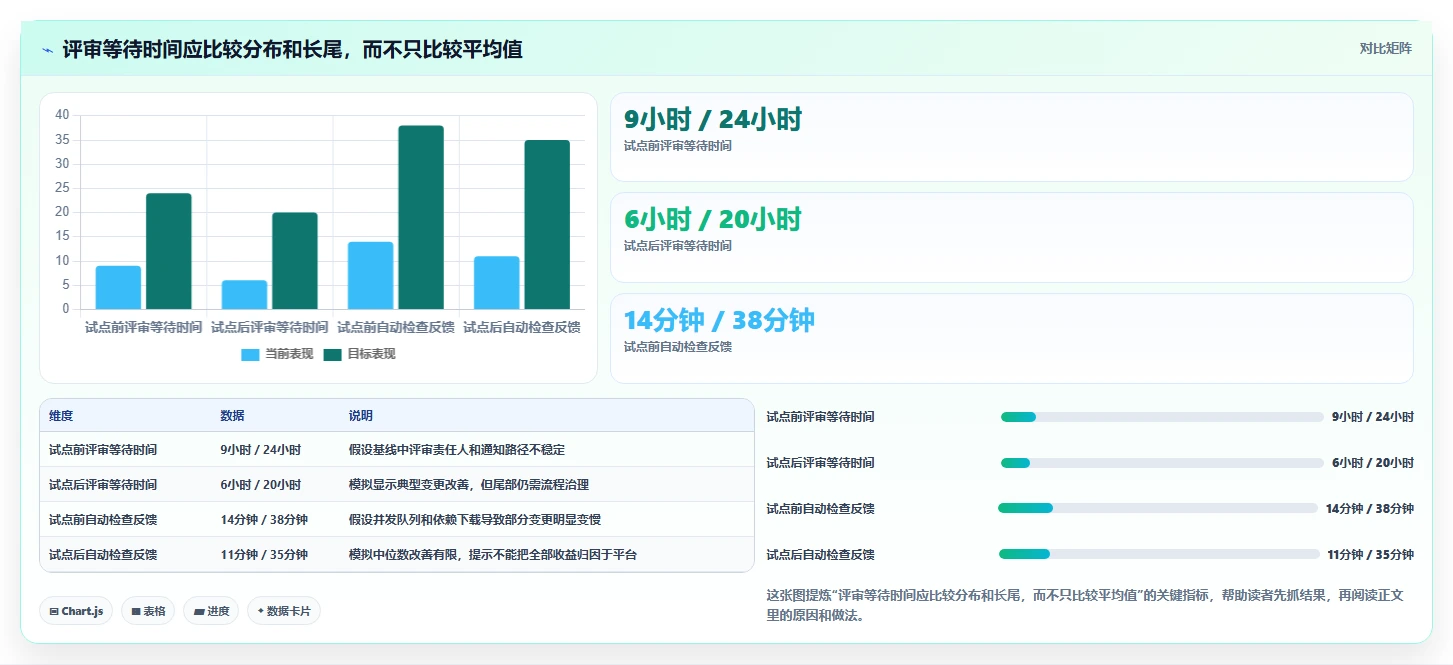Click the note 假设基线中评审责任人和通知路径不稳定
Viewport: 1453px width, 665px height.
[457, 450]
